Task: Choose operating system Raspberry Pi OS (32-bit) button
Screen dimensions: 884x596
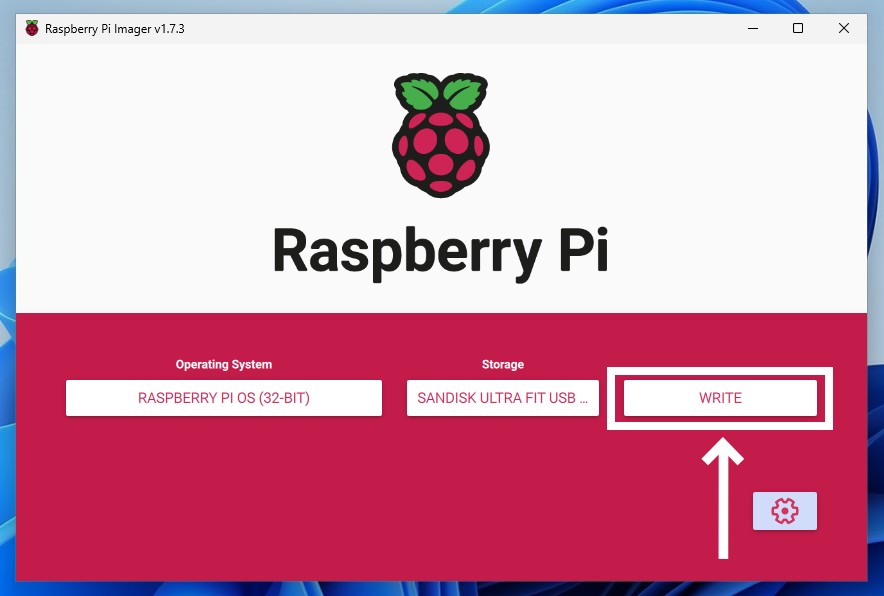Action: click(x=224, y=398)
